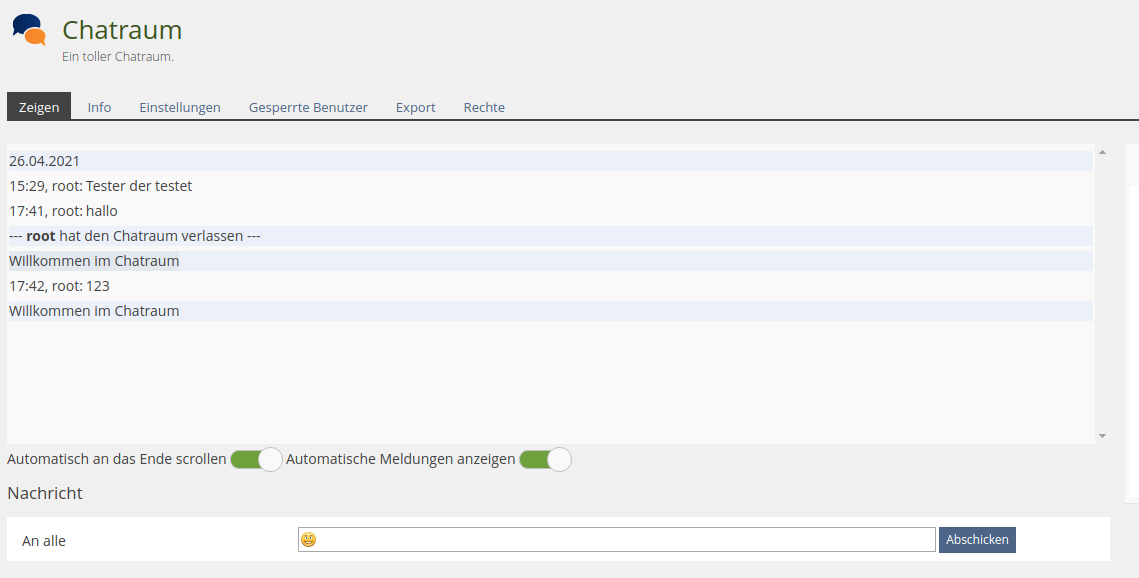Open the Rechte tab
The image size is (1139, 578).
484,107
